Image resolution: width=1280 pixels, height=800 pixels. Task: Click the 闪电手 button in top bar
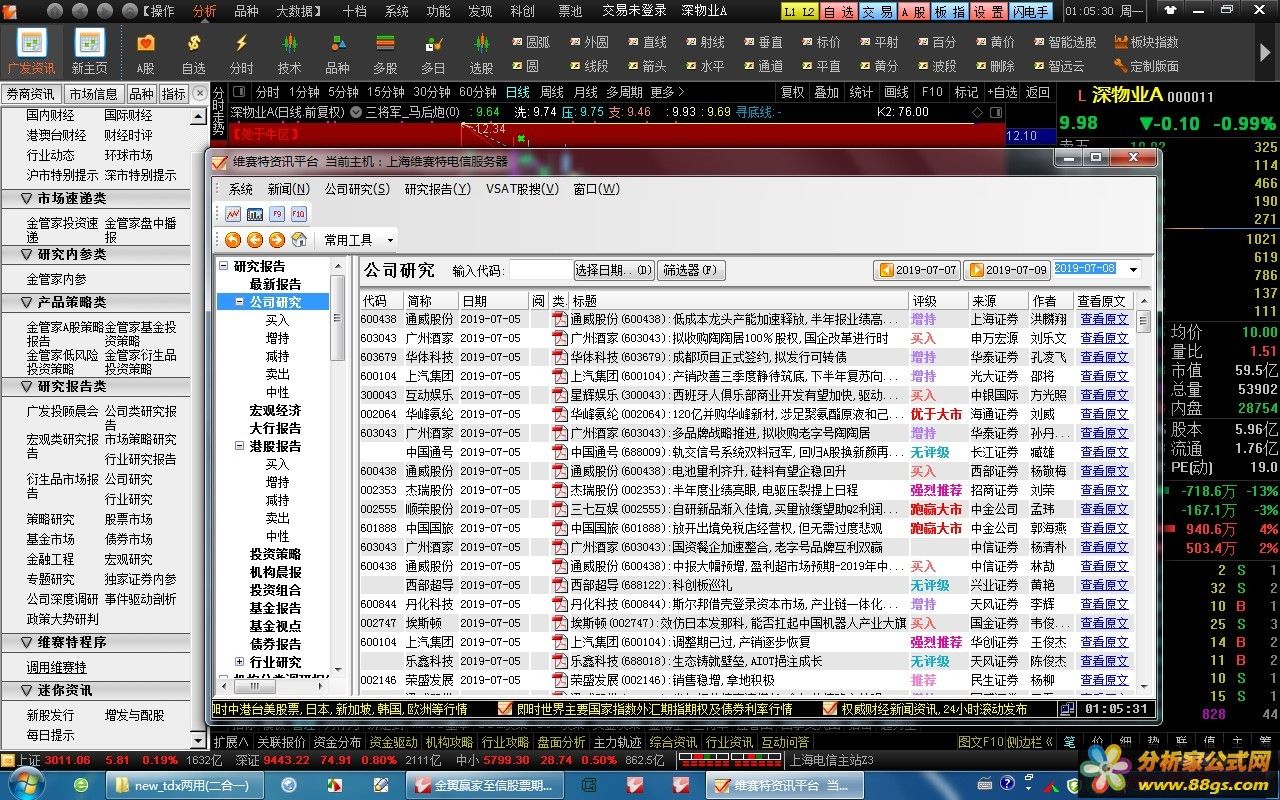click(1030, 11)
